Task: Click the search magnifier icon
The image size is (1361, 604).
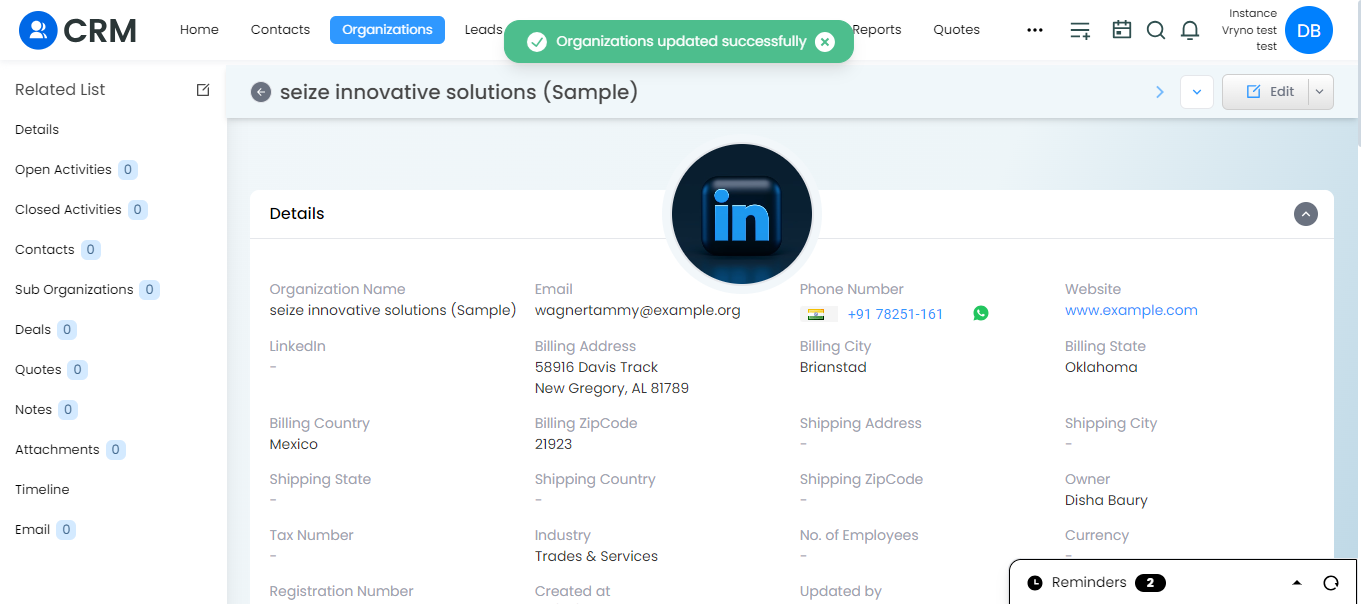Action: (x=1156, y=30)
